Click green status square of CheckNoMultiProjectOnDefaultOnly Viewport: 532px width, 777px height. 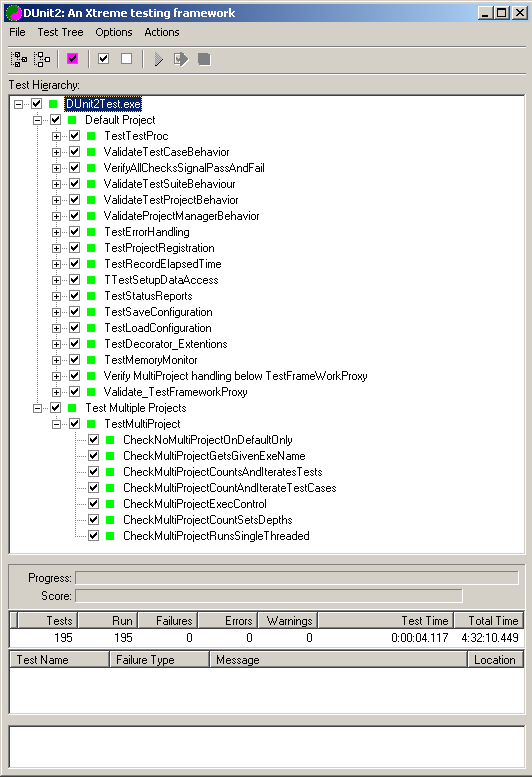110,440
